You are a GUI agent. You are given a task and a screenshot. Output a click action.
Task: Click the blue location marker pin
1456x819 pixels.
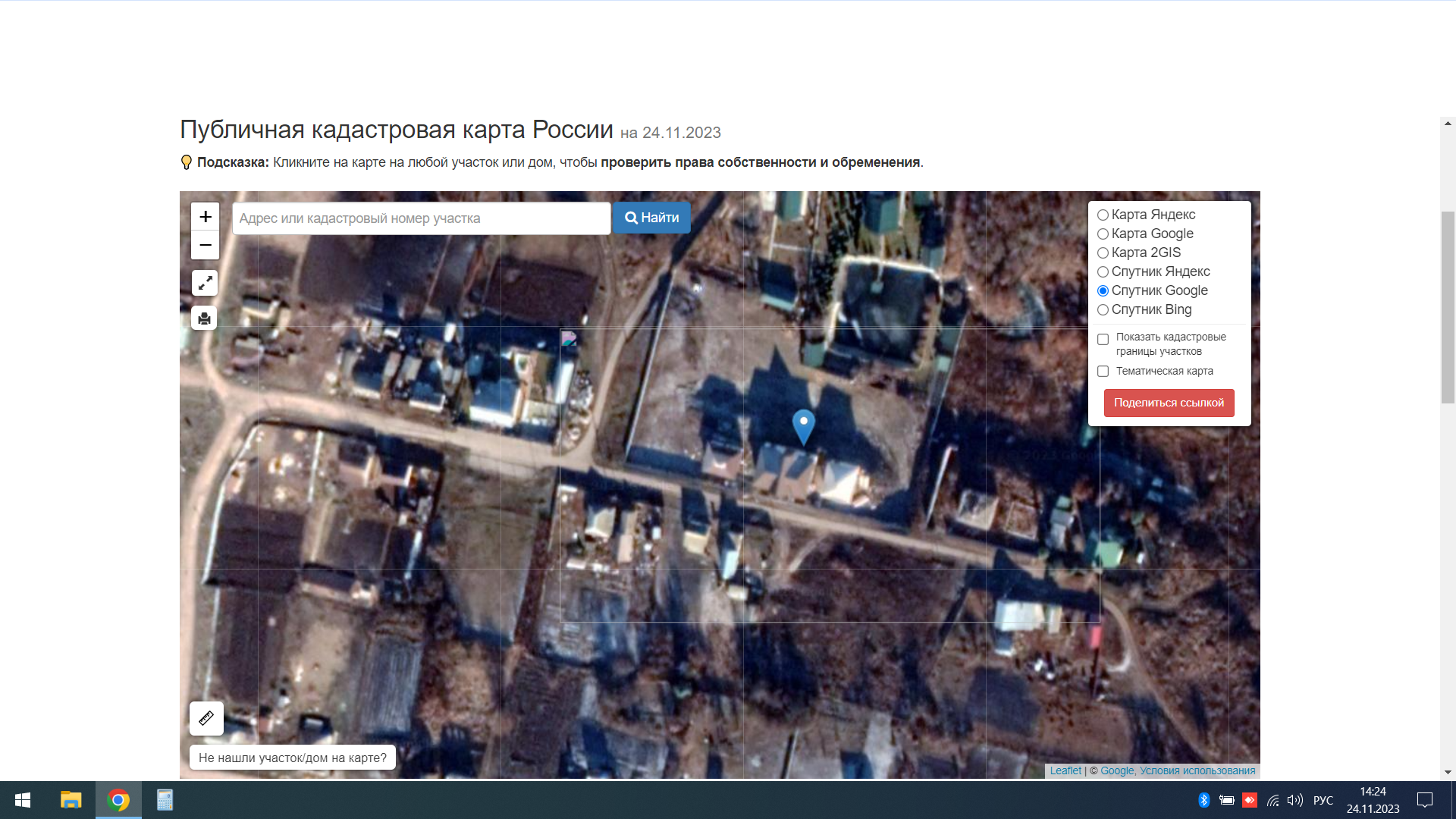tap(803, 425)
